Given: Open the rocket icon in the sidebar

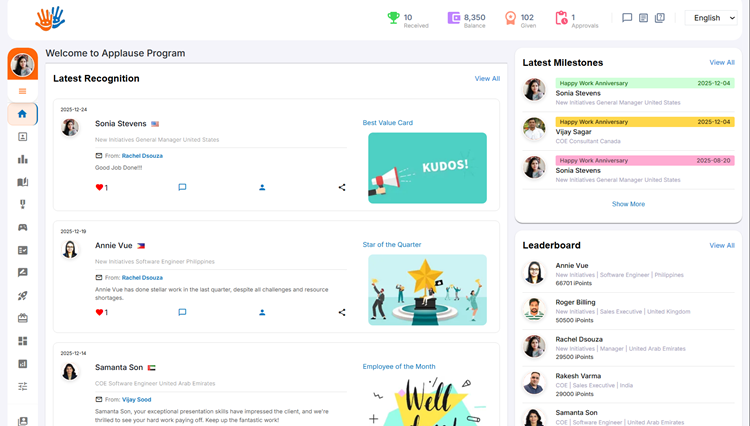Looking at the screenshot, I should (22, 295).
